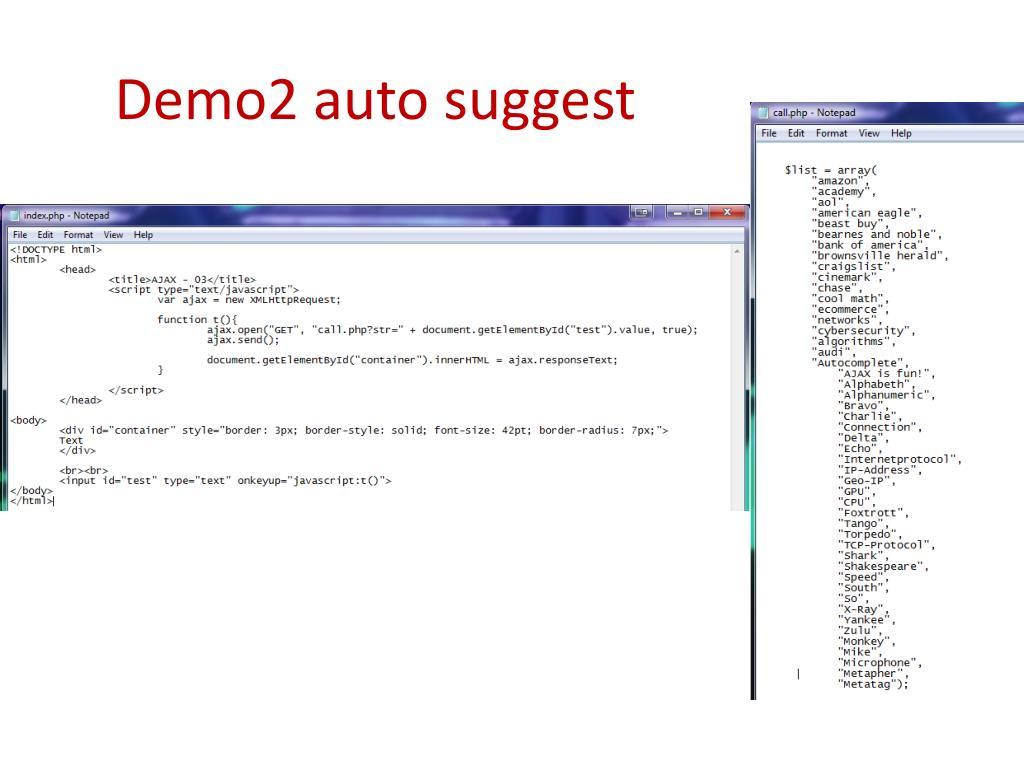Click the "brownsville herald" entry
The width and height of the screenshot is (1024, 768).
coord(880,256)
